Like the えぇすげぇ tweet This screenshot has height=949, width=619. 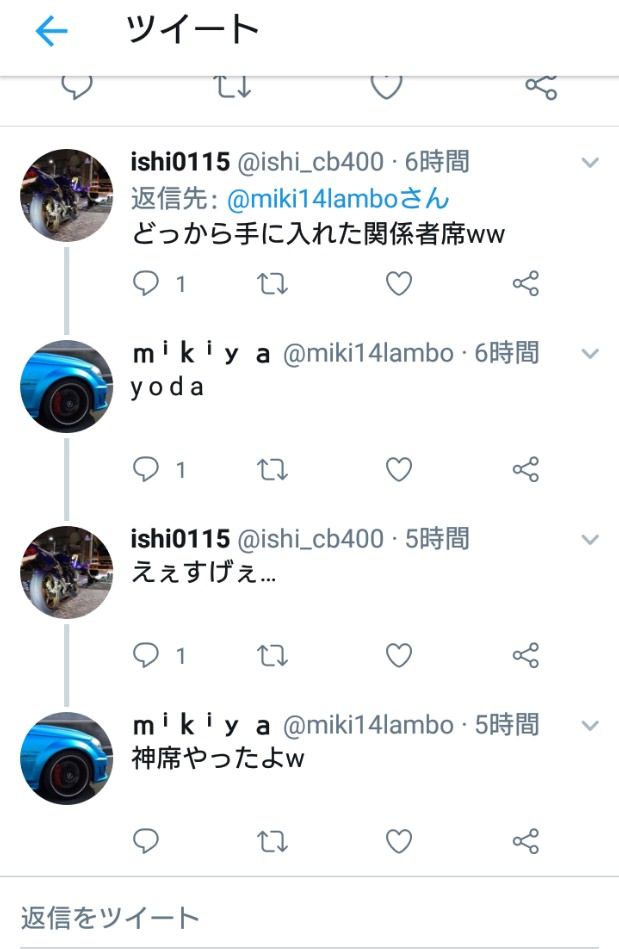tap(399, 655)
